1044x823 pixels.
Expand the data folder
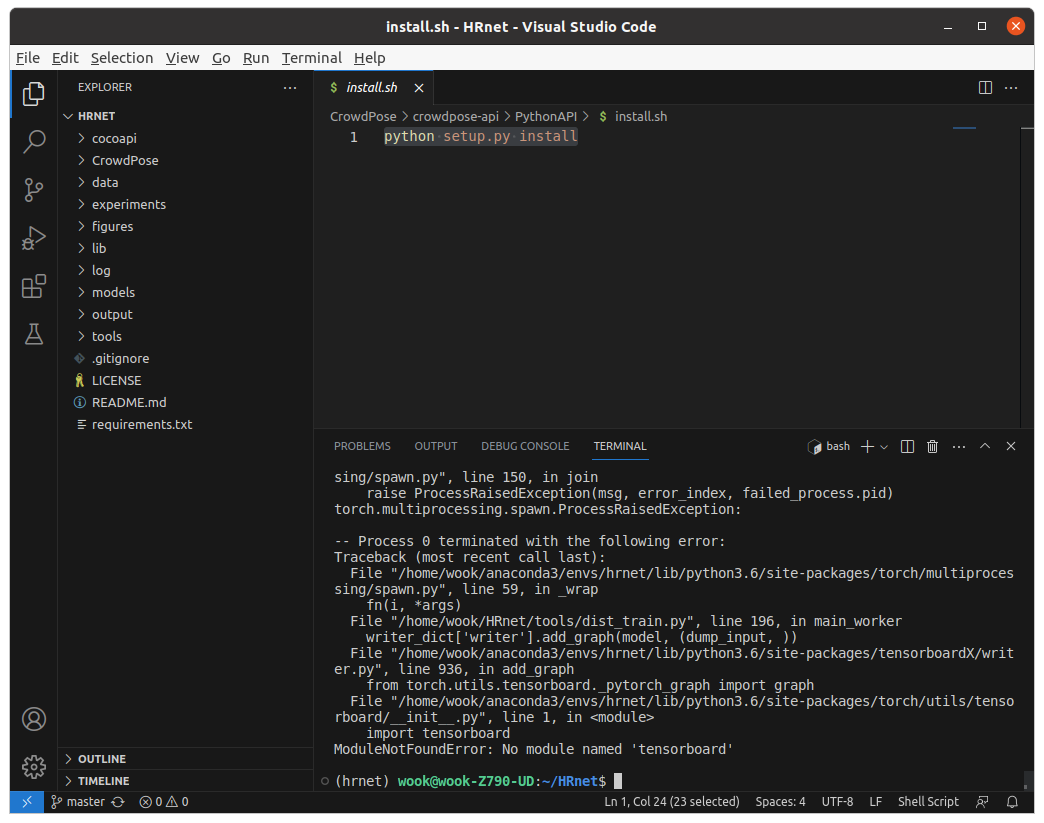185,182
